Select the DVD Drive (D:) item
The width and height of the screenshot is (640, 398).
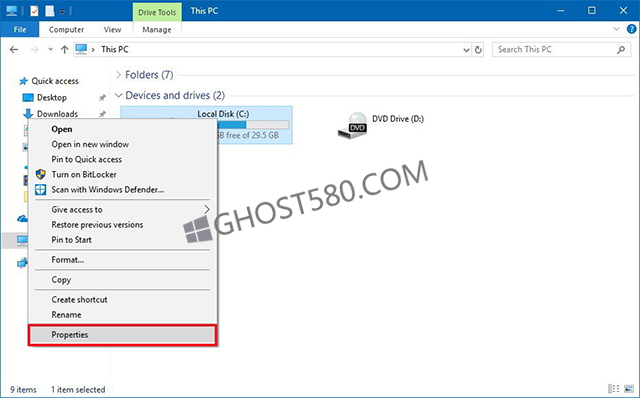pos(380,125)
